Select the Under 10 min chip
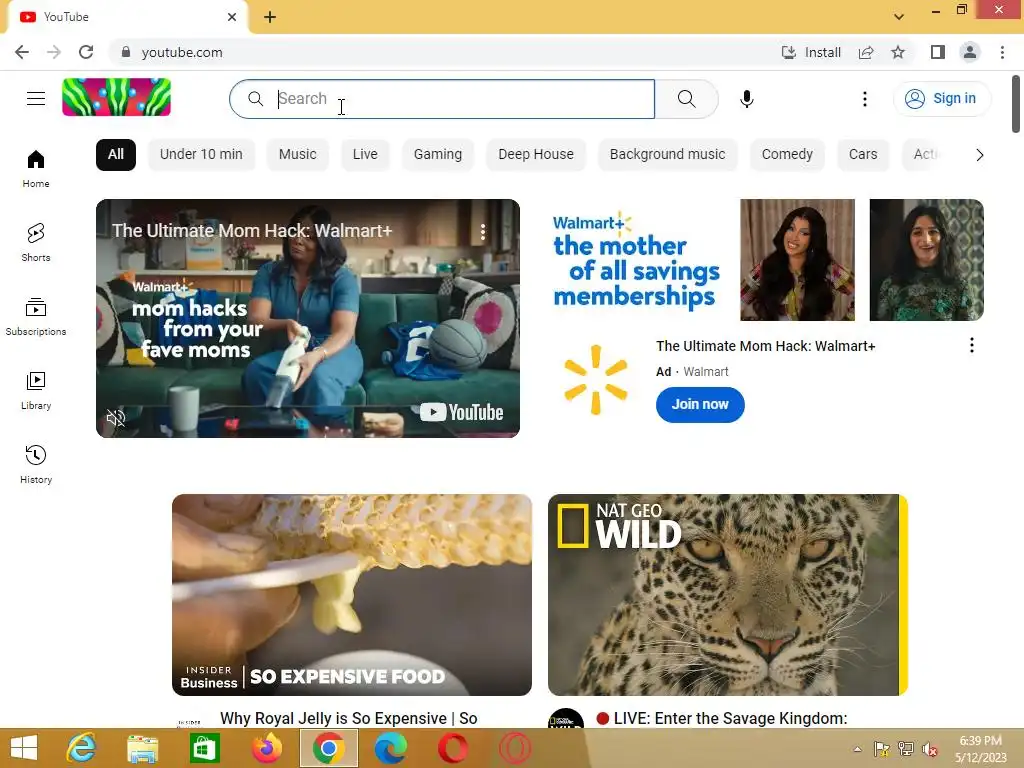This screenshot has width=1024, height=768. click(x=201, y=155)
